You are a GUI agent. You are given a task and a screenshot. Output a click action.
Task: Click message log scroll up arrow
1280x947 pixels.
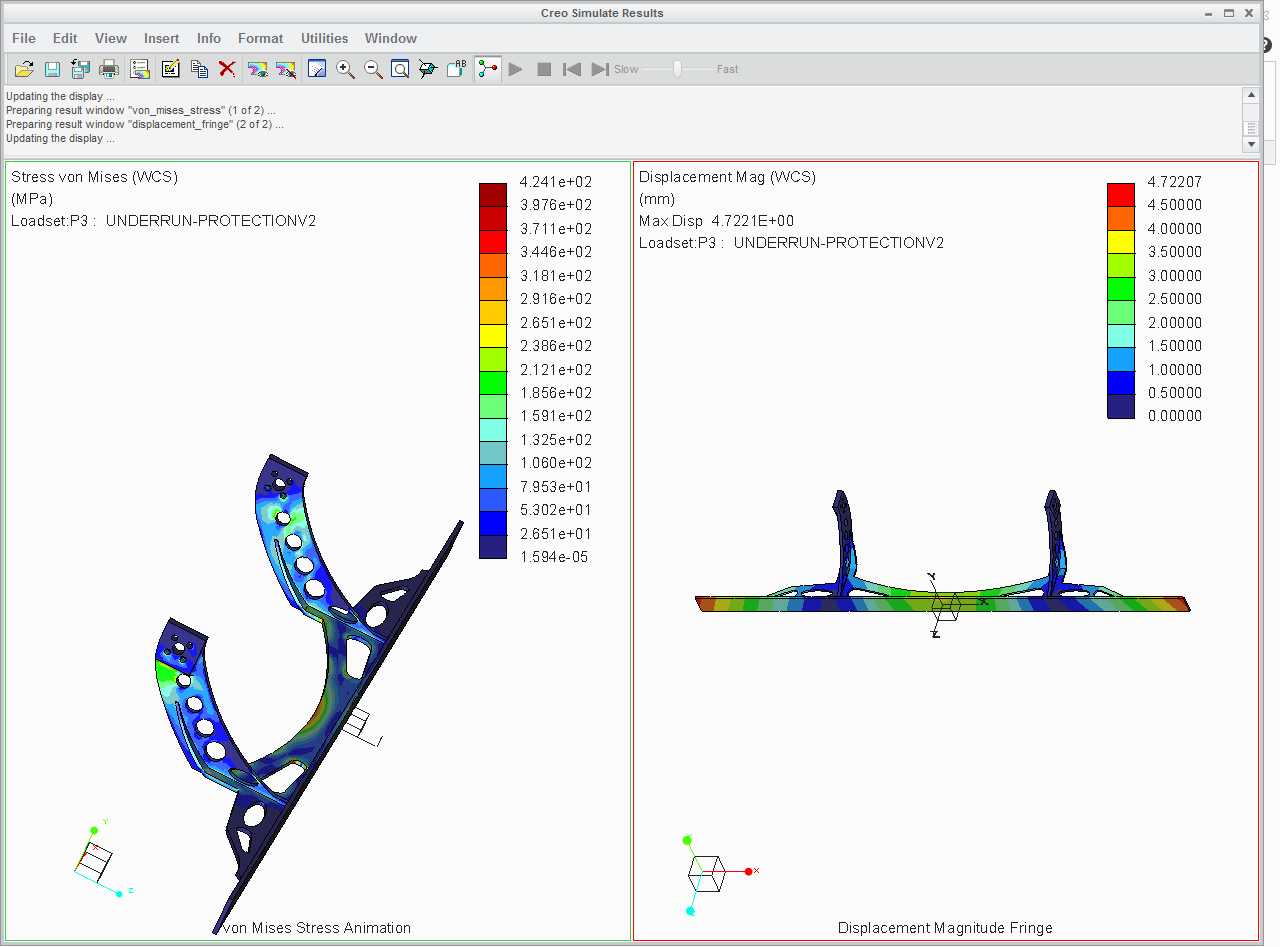(x=1250, y=95)
